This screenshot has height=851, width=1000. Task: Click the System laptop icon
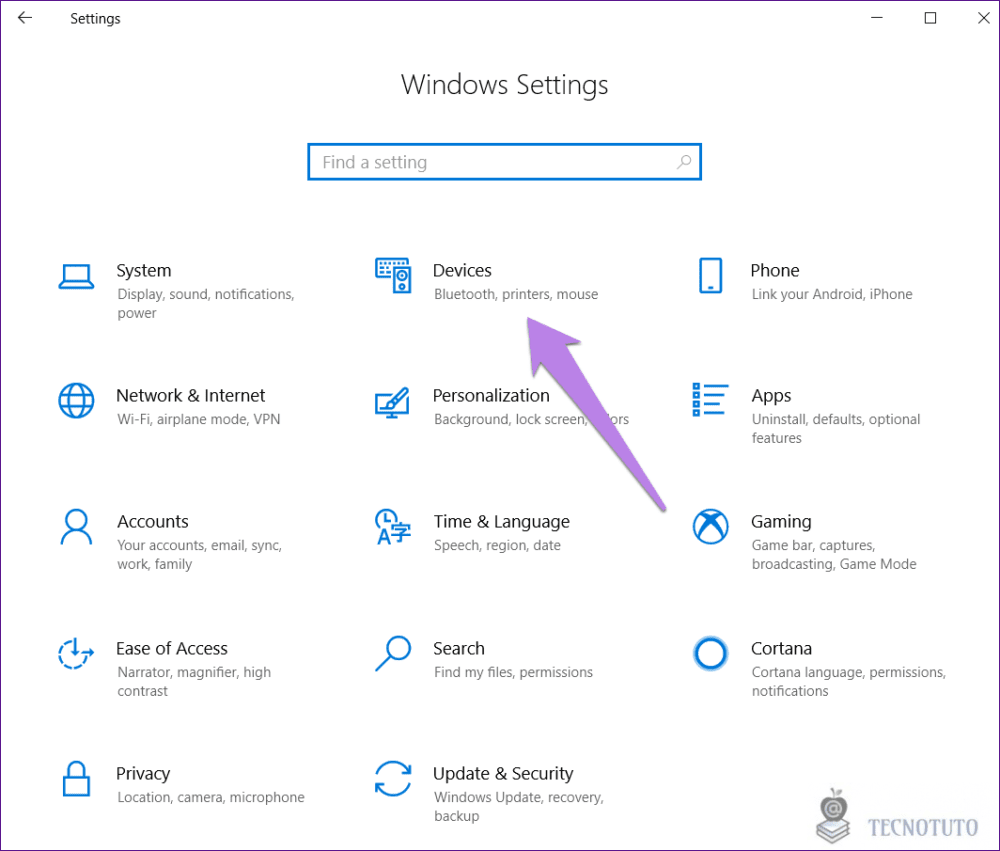coord(77,276)
